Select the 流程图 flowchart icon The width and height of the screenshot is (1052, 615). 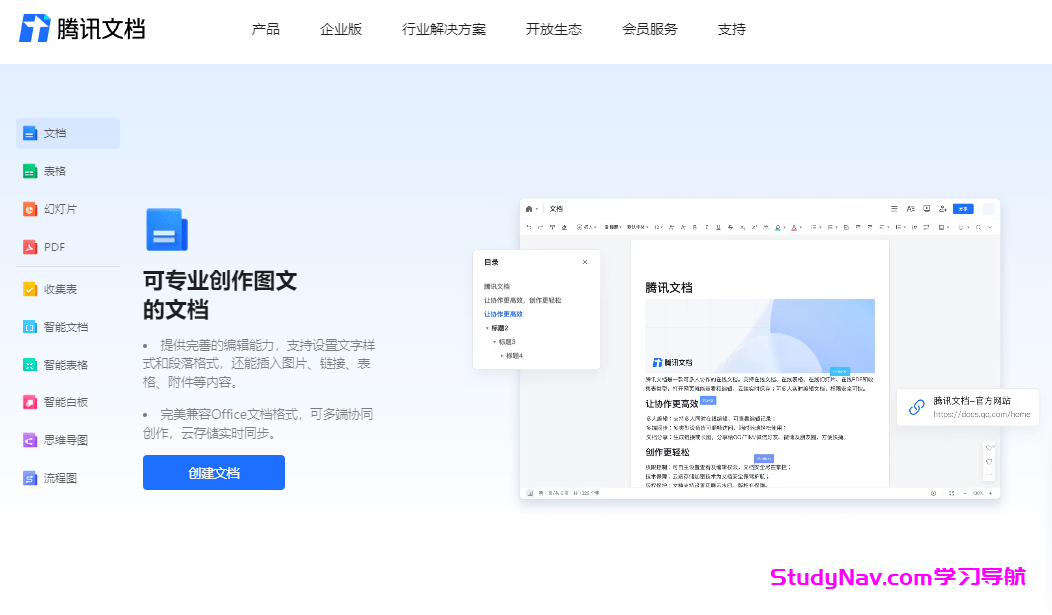pos(30,478)
